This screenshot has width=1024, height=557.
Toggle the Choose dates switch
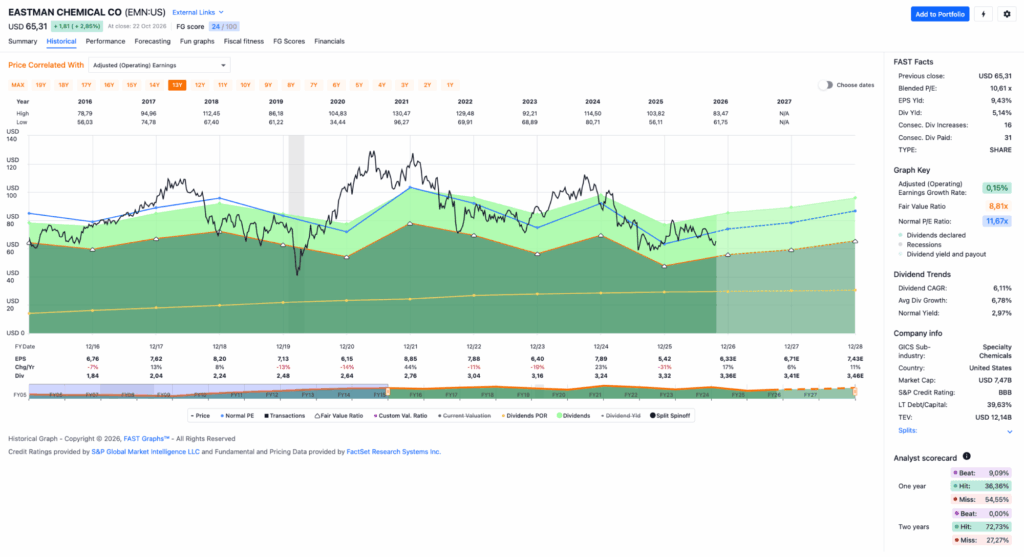tap(826, 85)
